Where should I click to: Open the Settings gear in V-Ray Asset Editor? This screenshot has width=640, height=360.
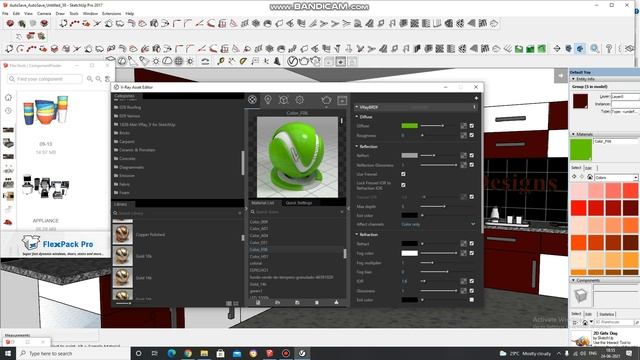300,100
